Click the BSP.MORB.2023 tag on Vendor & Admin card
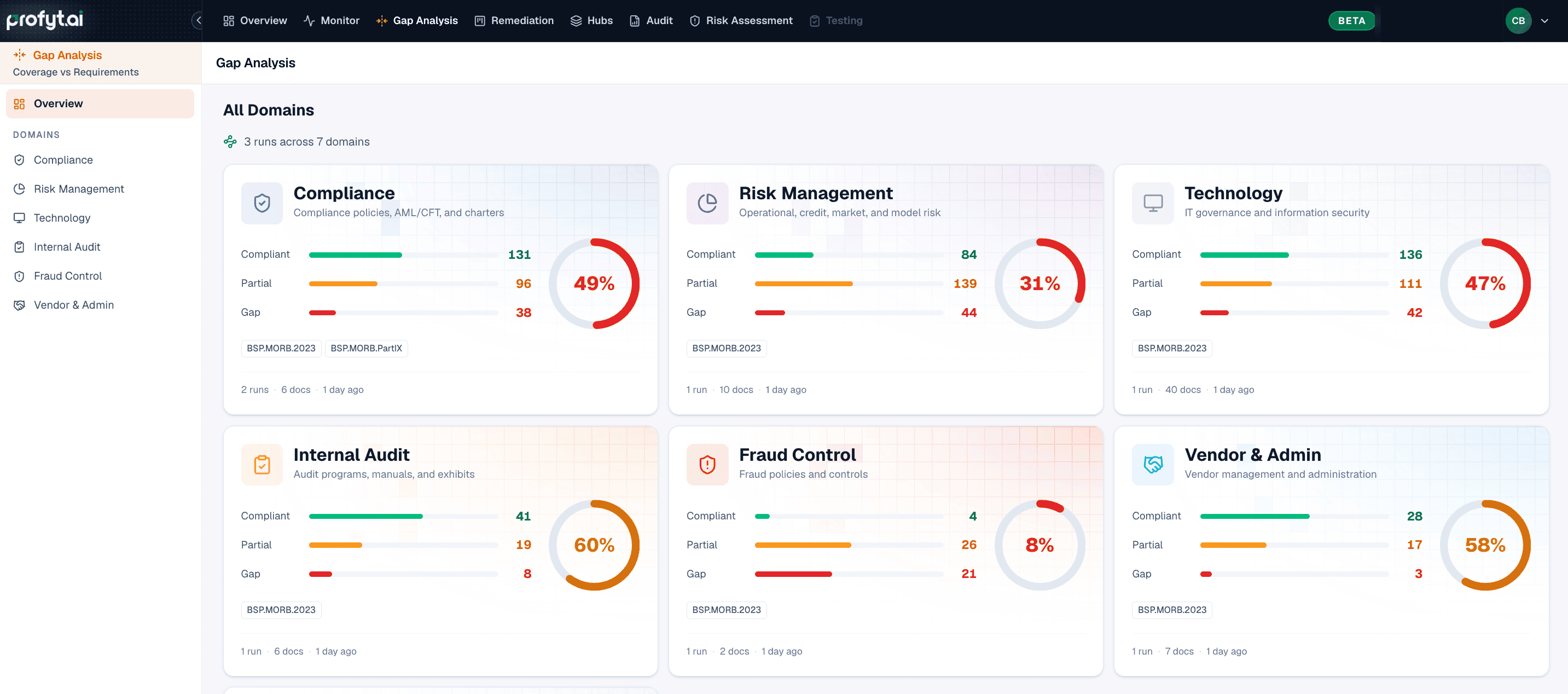The image size is (1568, 694). (1172, 610)
